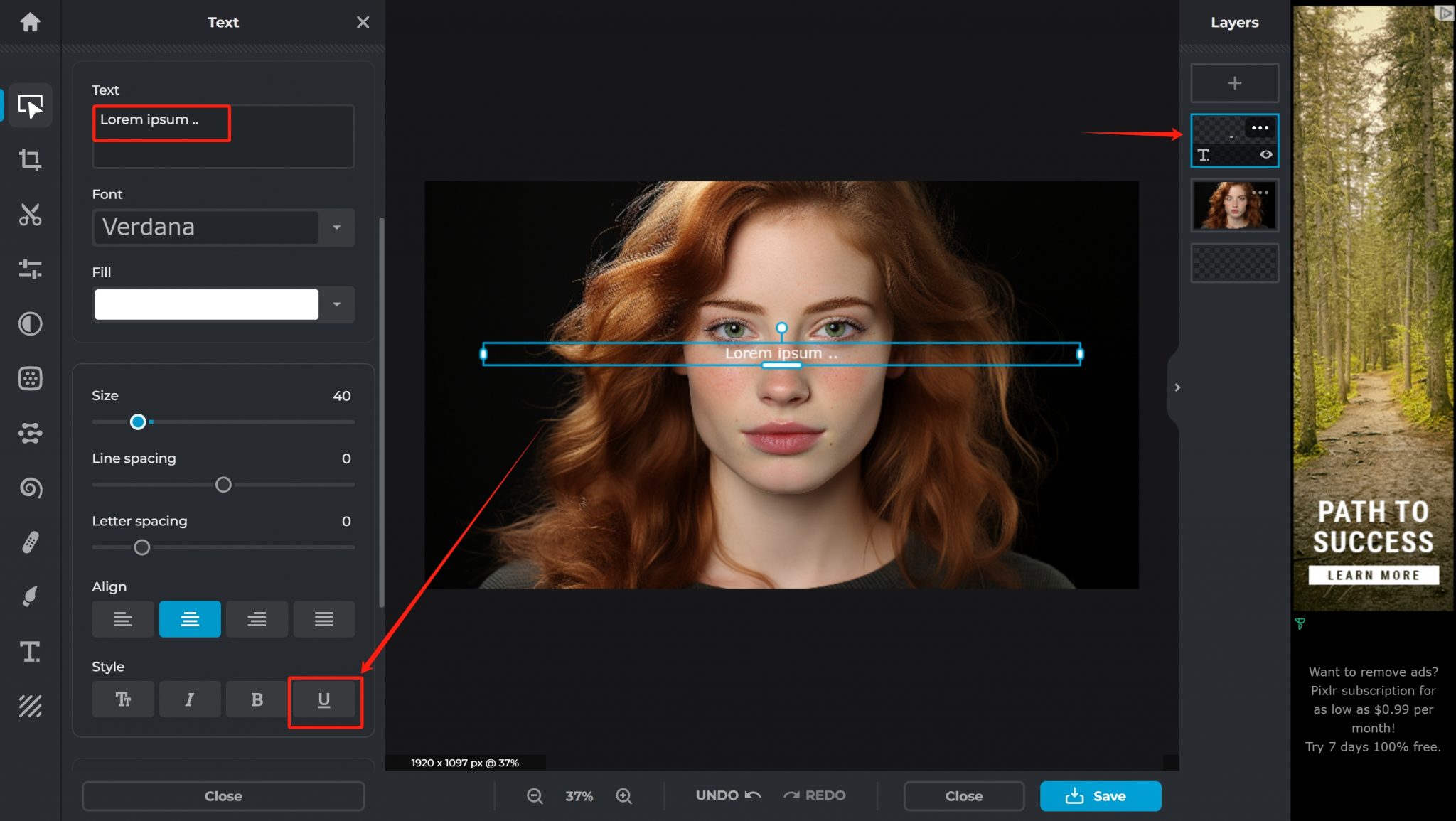Image resolution: width=1456 pixels, height=821 pixels.
Task: Open the Adjust tool
Action: [x=30, y=270]
